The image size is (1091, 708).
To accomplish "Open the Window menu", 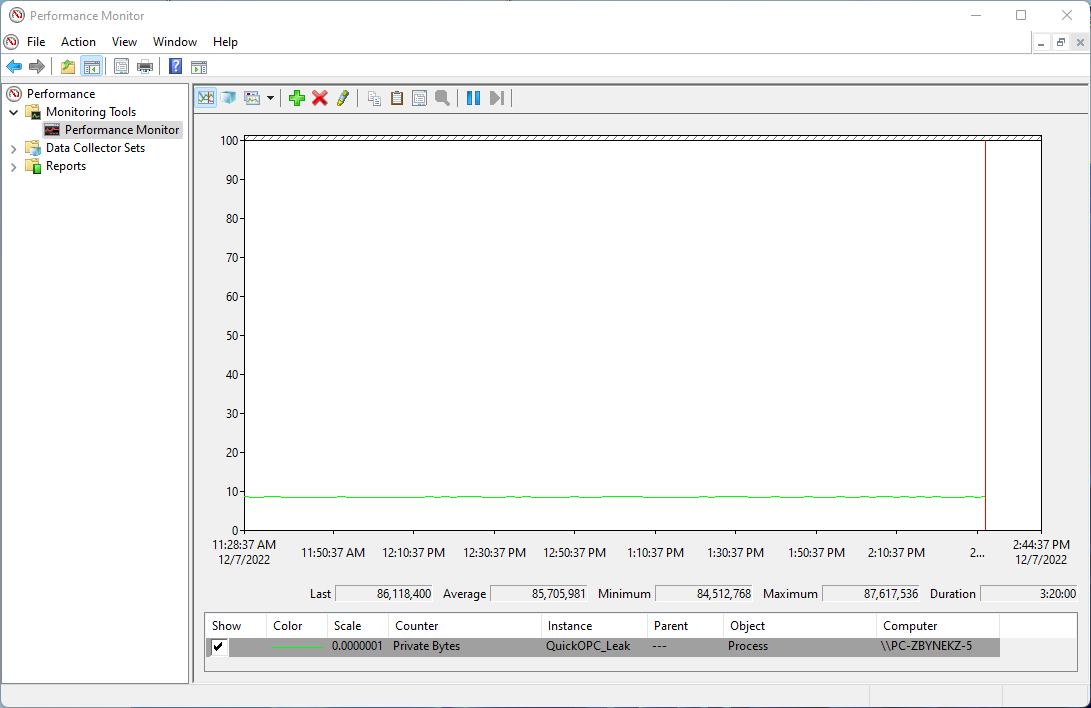I will [x=175, y=42].
